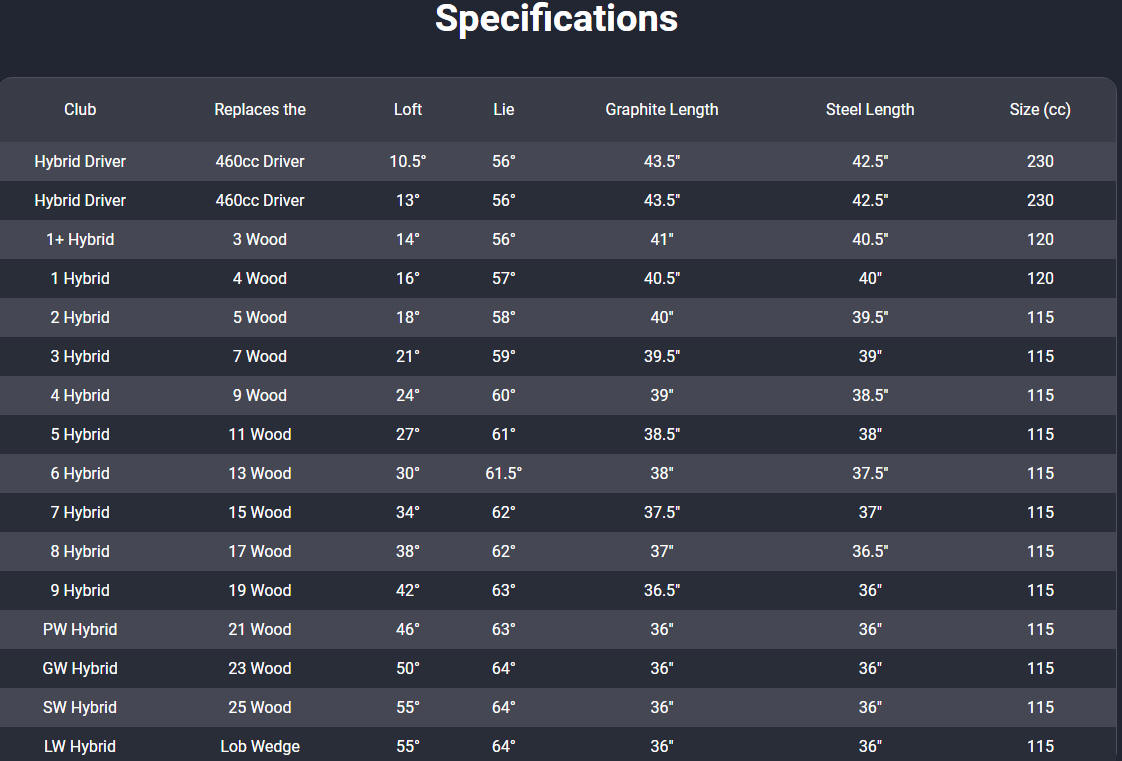Click the Replaces the column header
Viewport: 1122px width, 761px height.
point(260,109)
